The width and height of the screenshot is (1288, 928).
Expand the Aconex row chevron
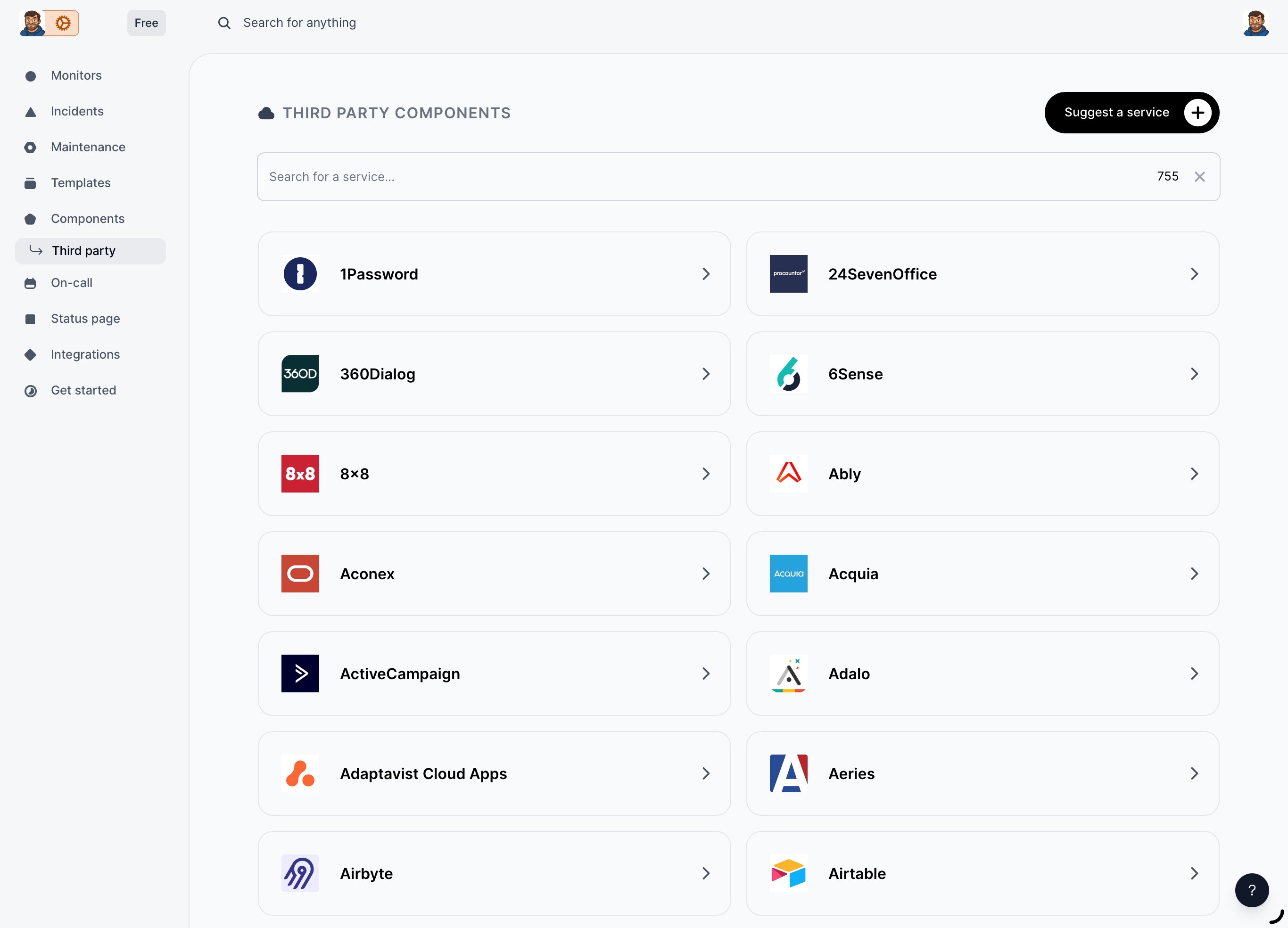point(705,573)
